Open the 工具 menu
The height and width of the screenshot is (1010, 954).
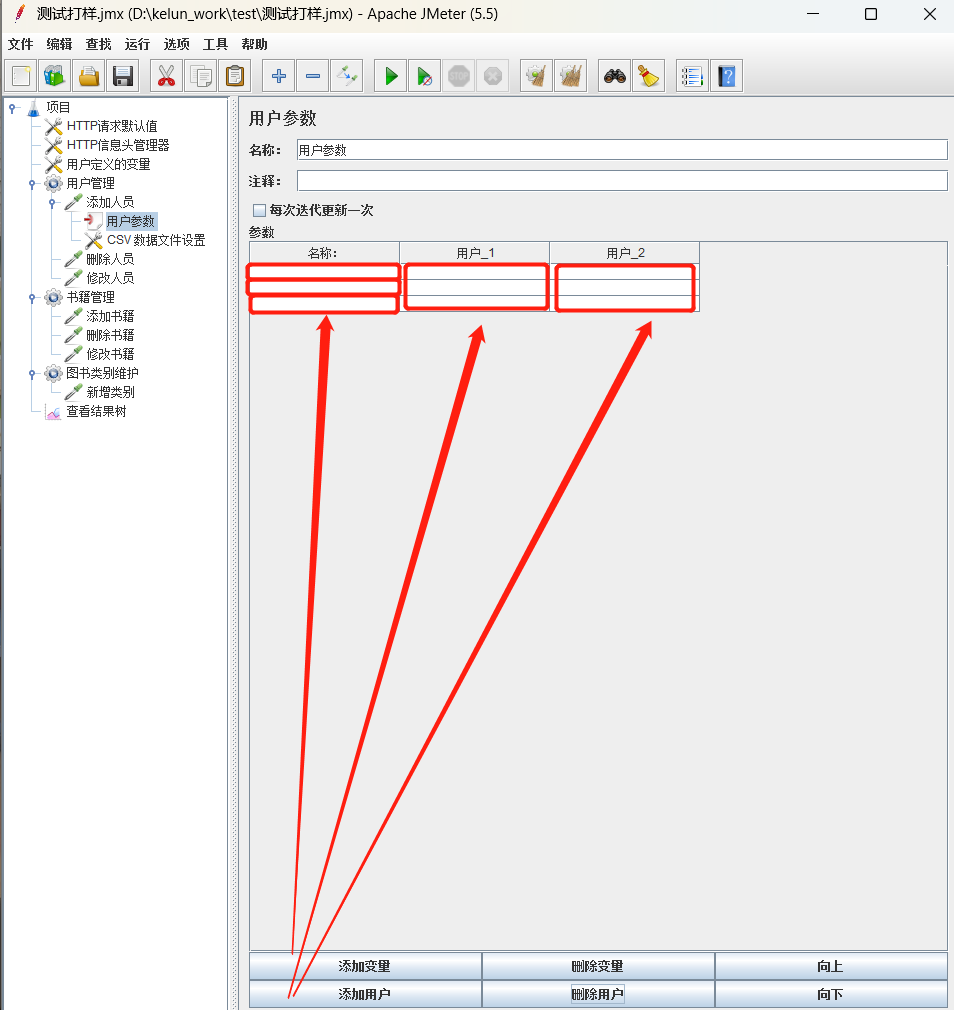click(215, 44)
